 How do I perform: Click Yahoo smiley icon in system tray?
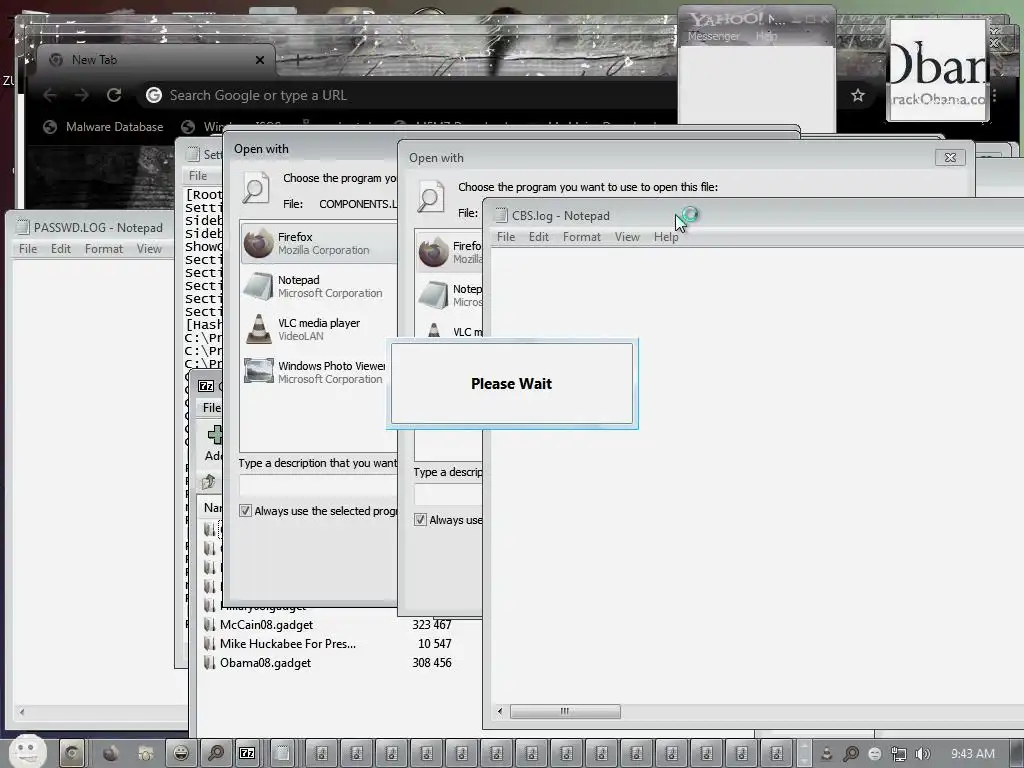click(874, 754)
